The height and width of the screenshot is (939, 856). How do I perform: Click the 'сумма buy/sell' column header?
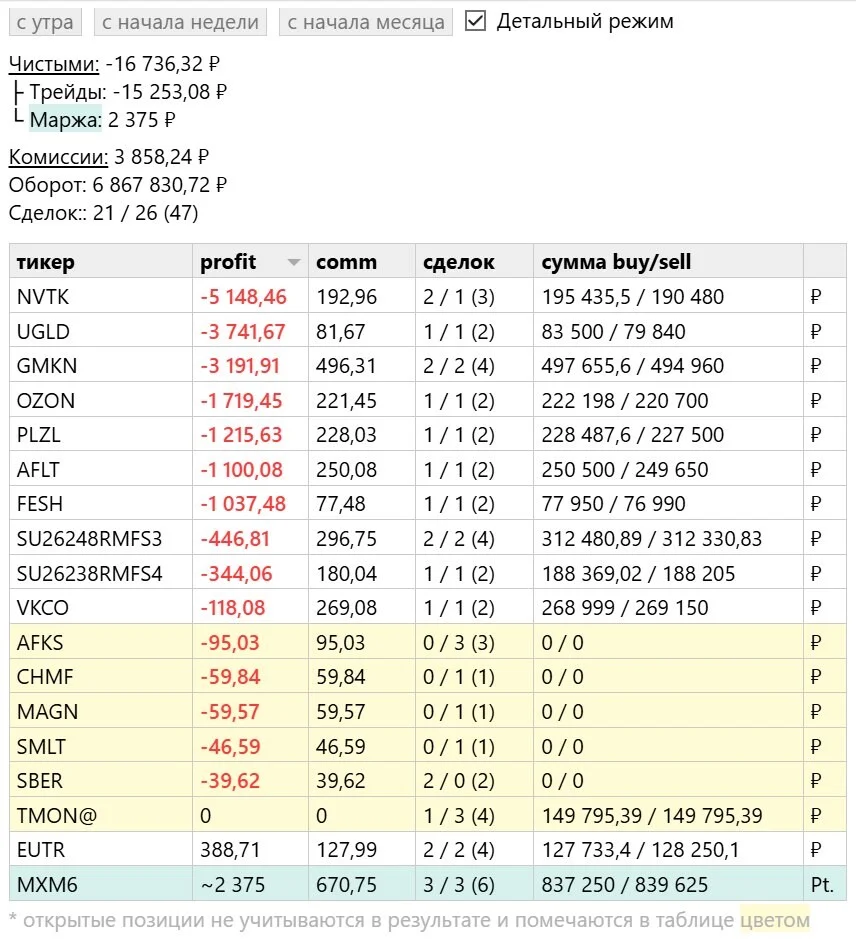tap(668, 261)
